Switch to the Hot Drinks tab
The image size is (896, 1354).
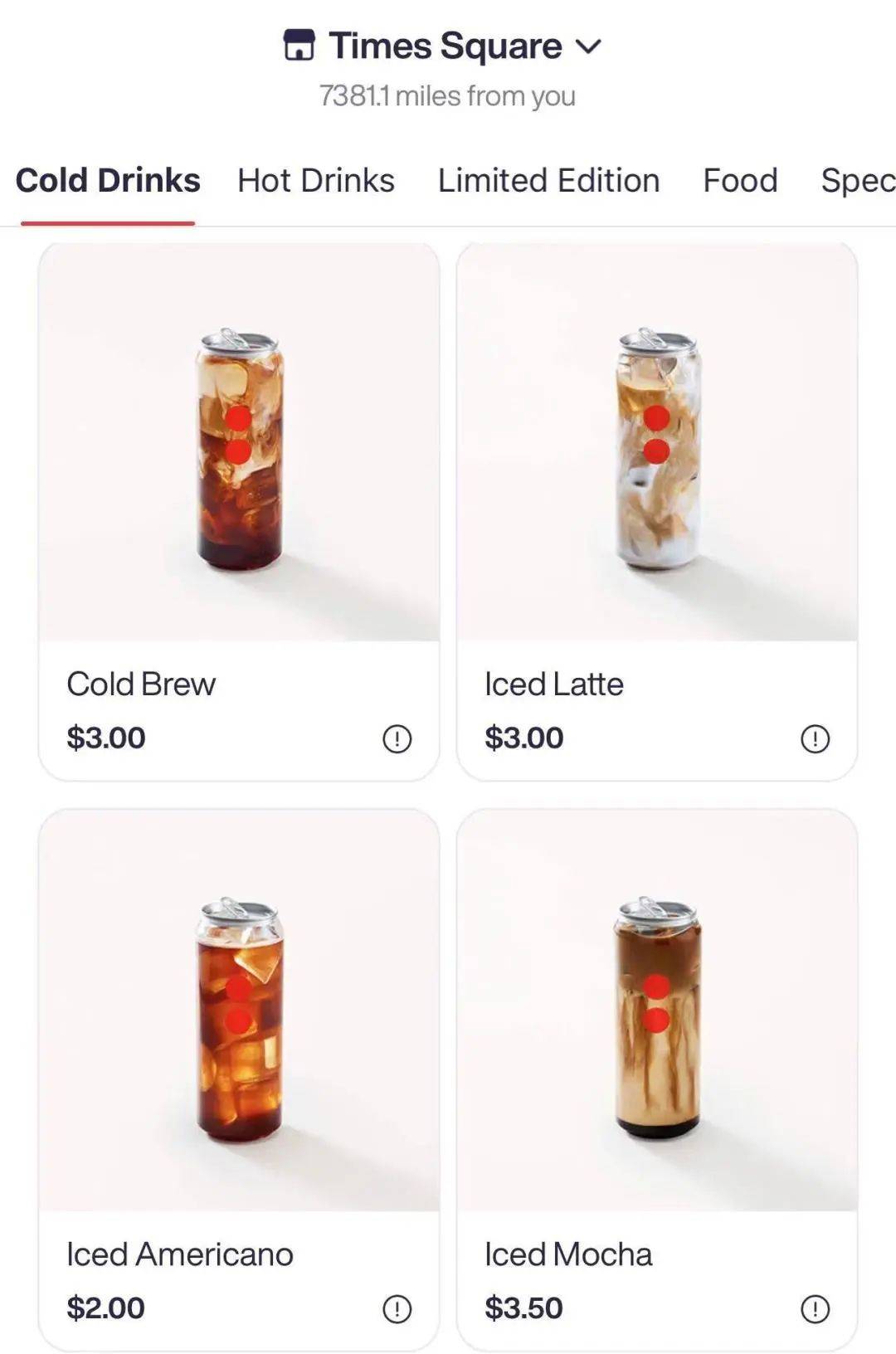315,180
